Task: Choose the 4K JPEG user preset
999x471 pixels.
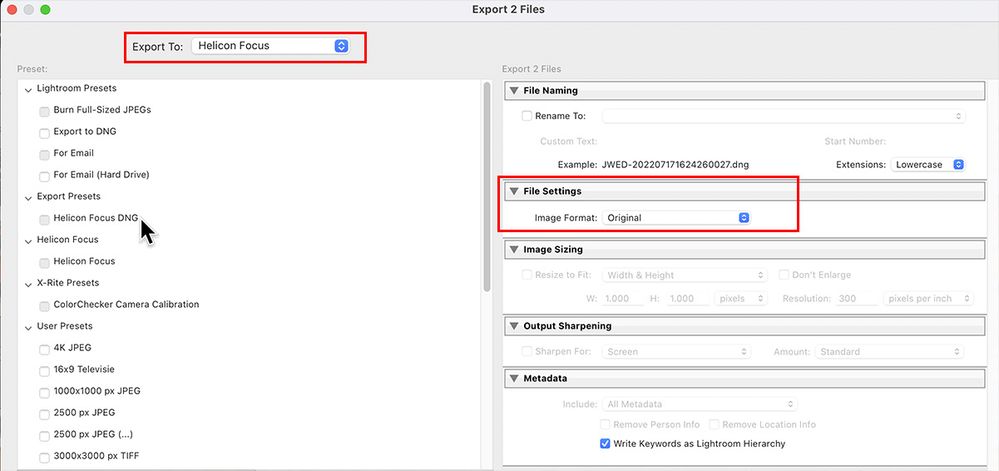Action: 44,349
